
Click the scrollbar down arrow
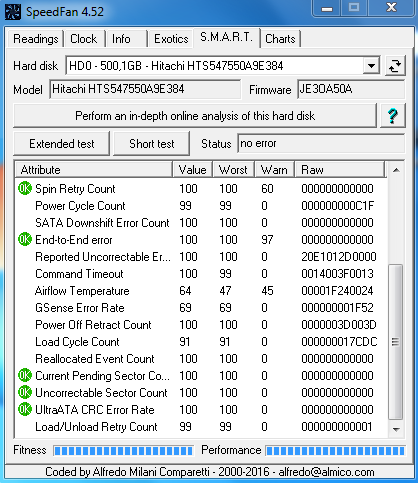396,429
